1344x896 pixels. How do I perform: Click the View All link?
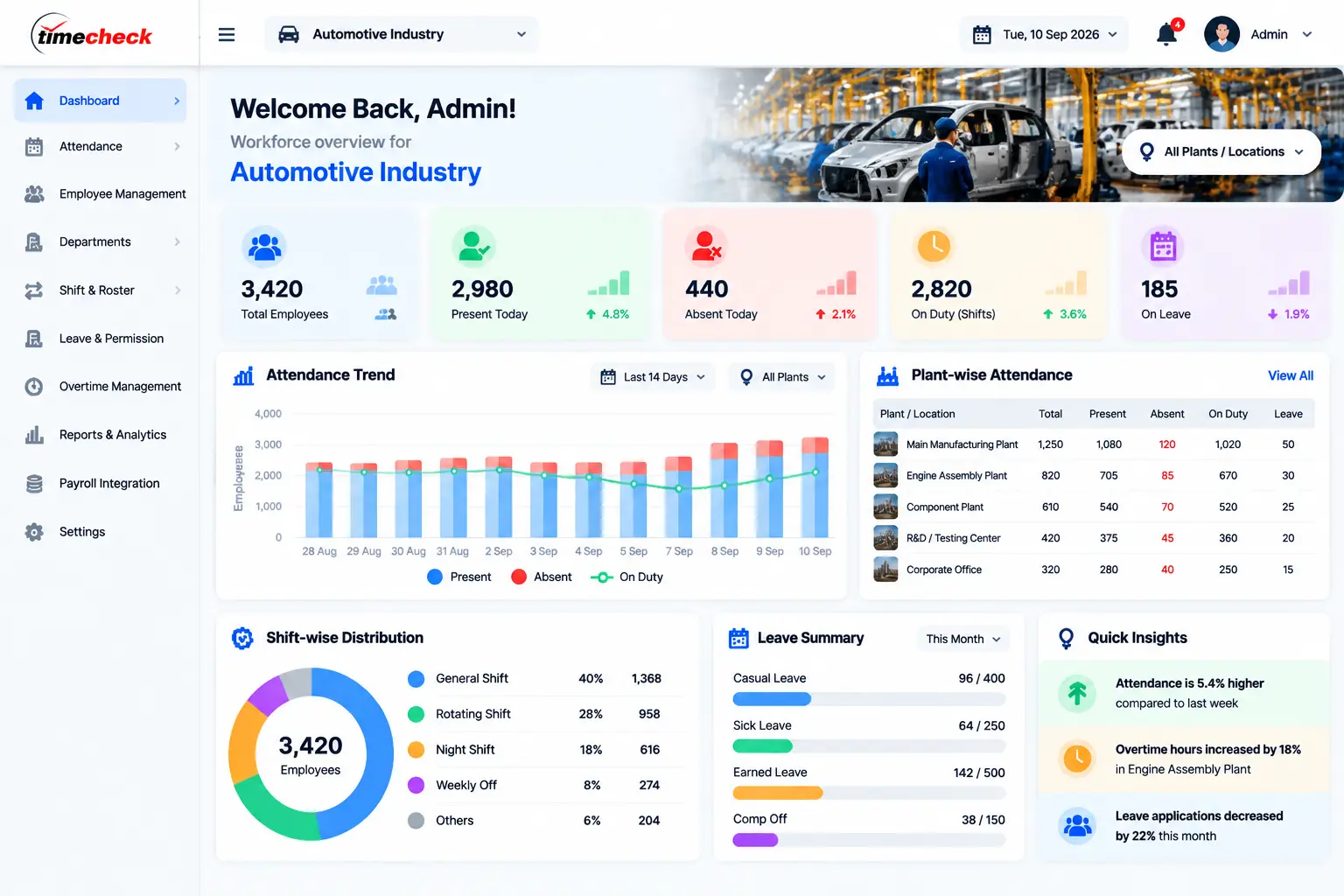pos(1291,375)
